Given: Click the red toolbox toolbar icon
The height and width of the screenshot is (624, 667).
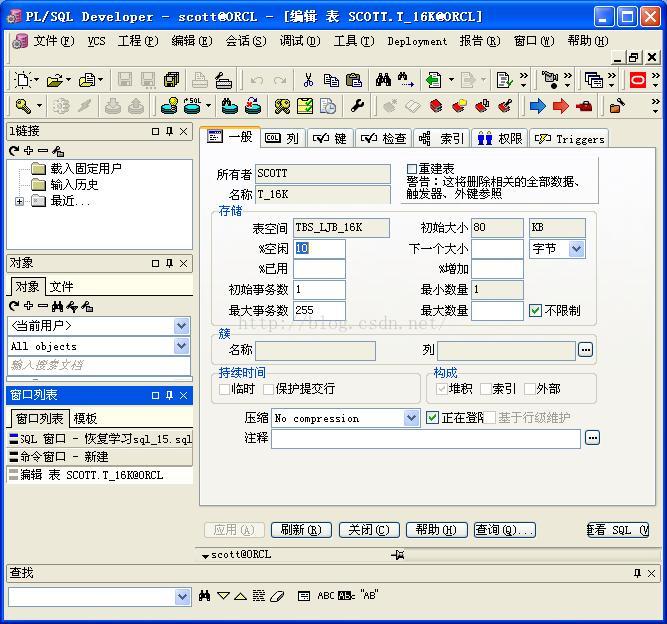Looking at the screenshot, I should click(x=584, y=105).
